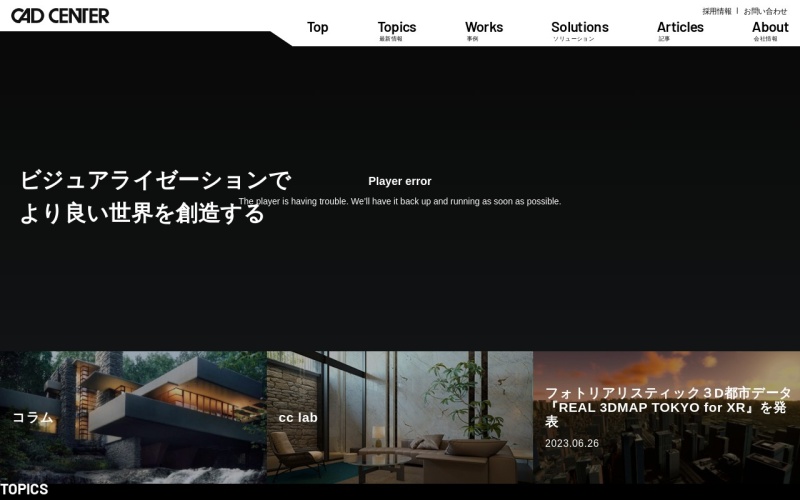800x500 pixels.
Task: Click the コラム tile label
Action: tap(32, 417)
